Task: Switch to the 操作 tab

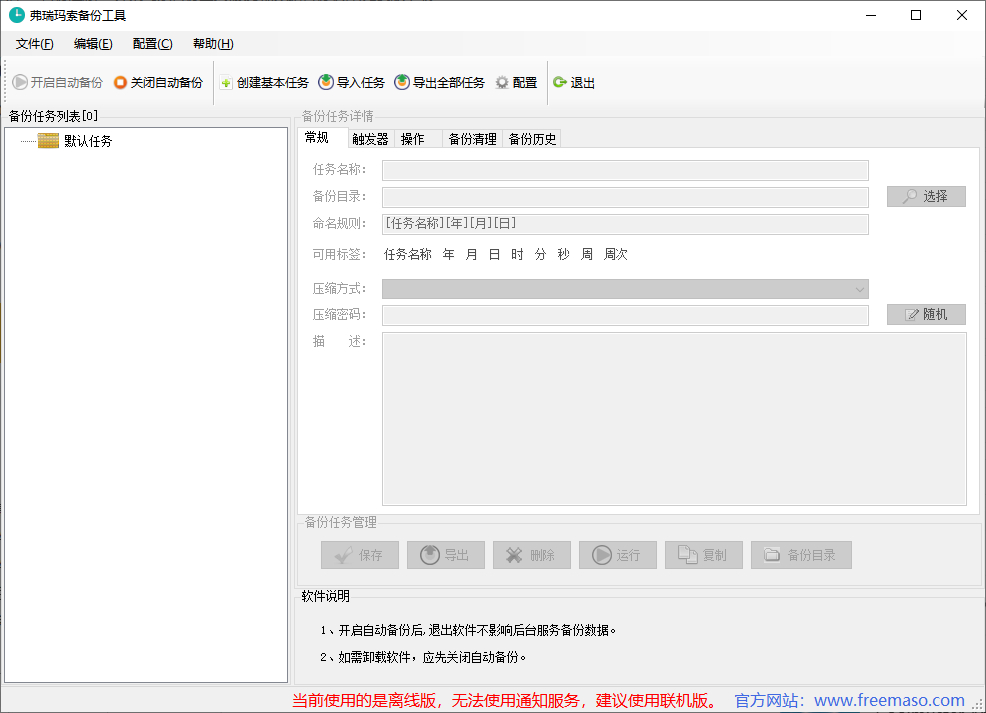Action: [418, 139]
